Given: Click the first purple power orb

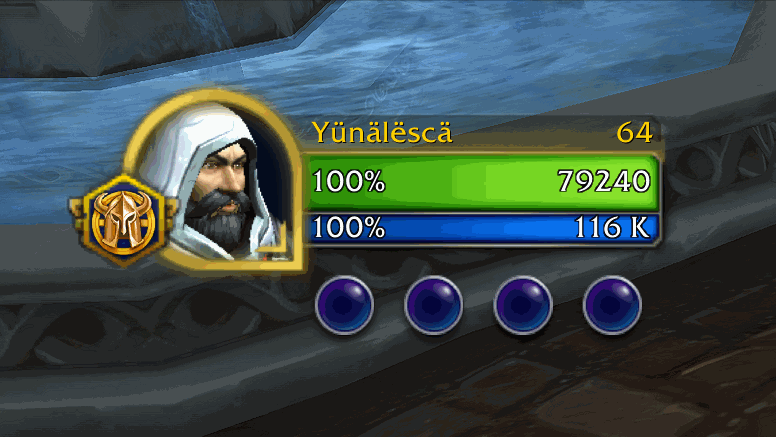Looking at the screenshot, I should coord(344,305).
